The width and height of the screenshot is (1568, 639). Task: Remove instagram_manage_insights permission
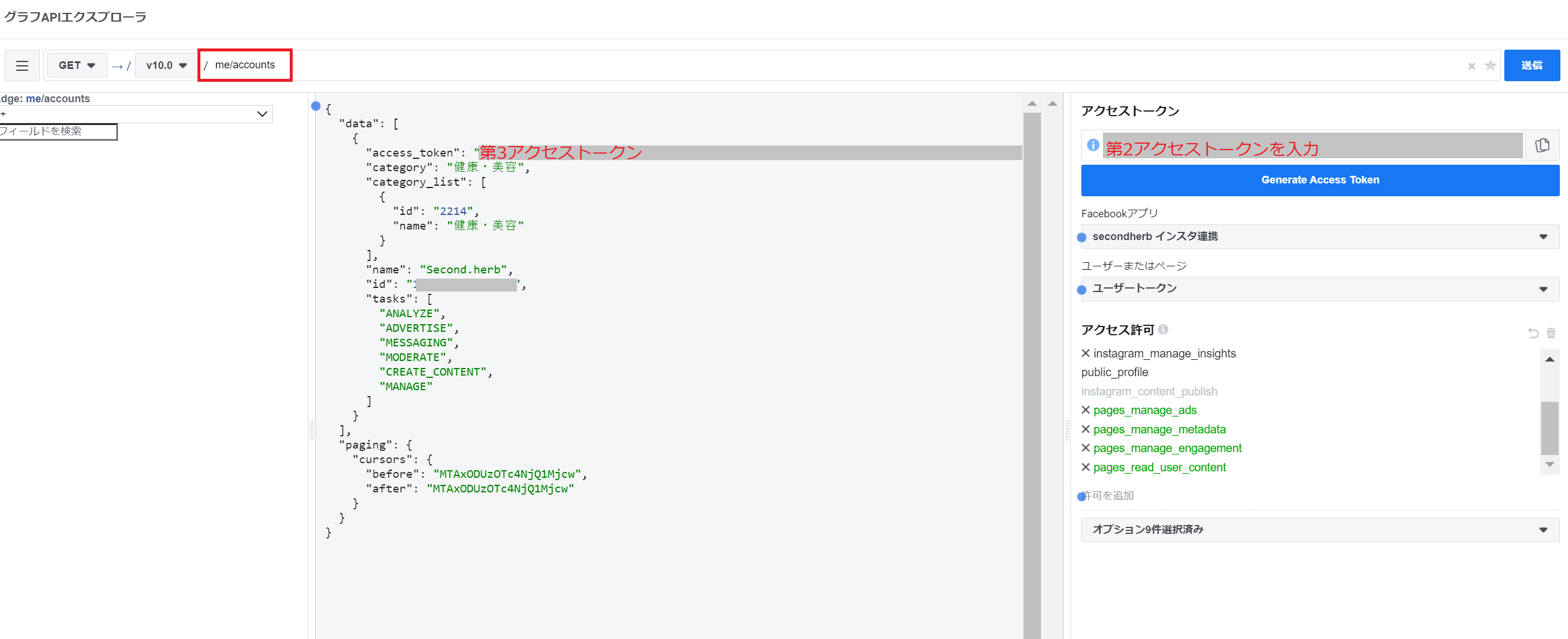click(x=1085, y=353)
